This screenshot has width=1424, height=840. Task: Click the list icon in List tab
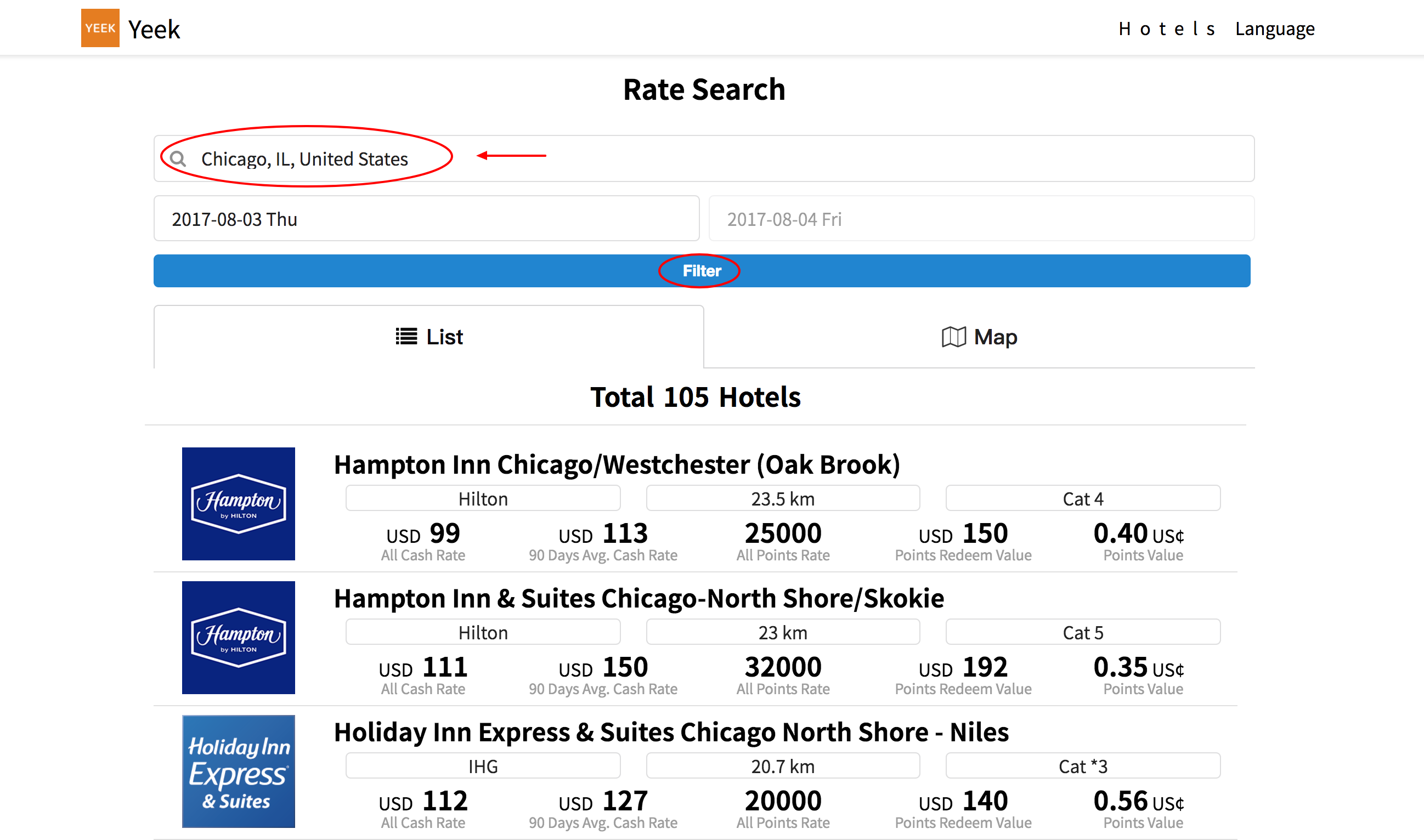pyautogui.click(x=406, y=337)
